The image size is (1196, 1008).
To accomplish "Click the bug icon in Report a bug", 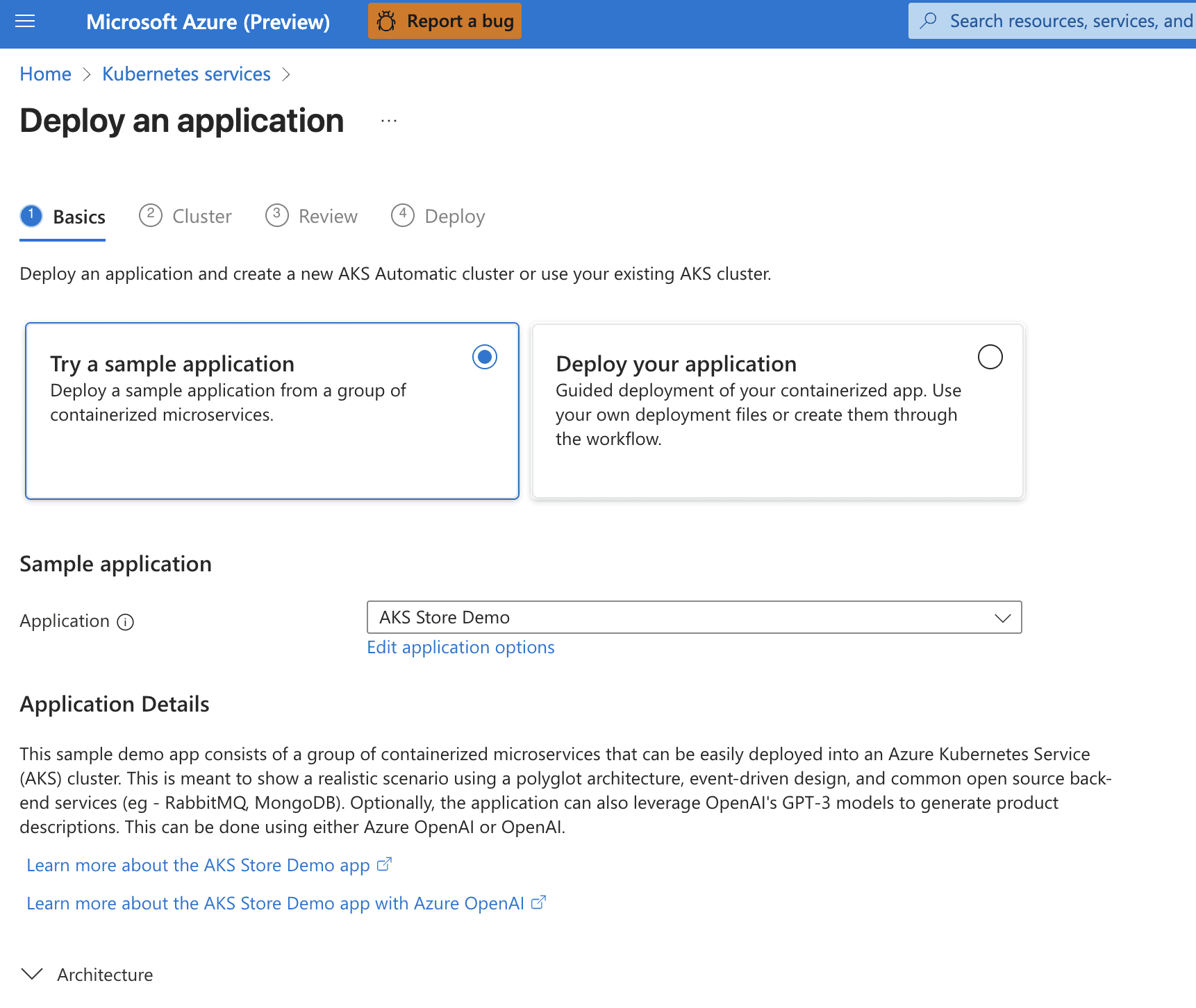I will 387,22.
